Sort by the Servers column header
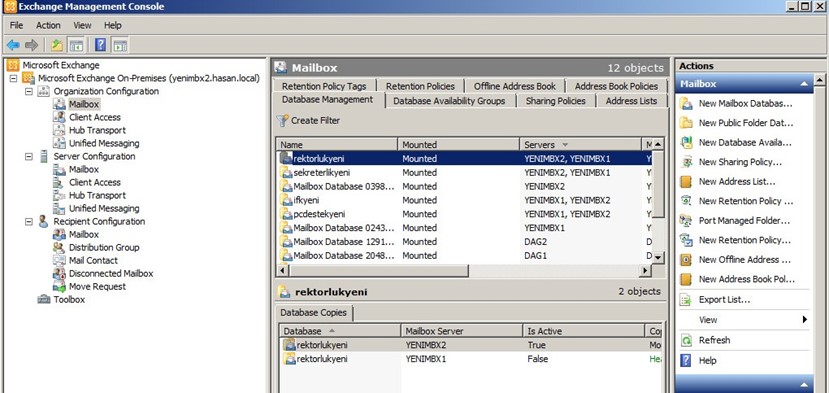The width and height of the screenshot is (829, 393). pyautogui.click(x=580, y=144)
